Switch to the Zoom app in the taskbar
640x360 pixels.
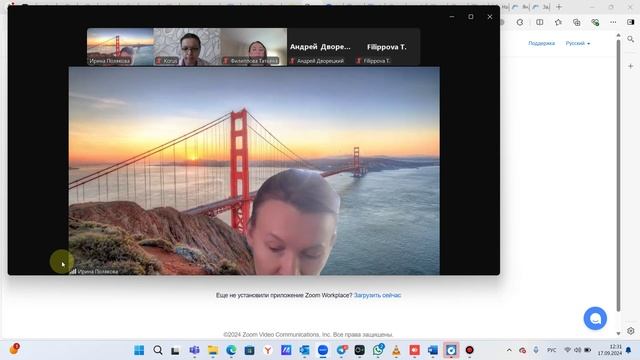323,350
